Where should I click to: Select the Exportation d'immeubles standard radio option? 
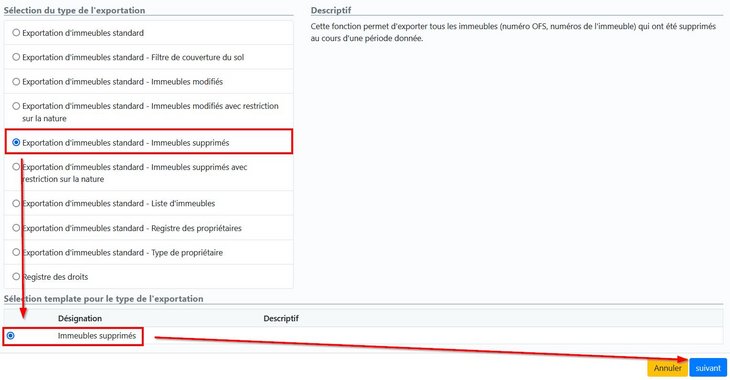[x=16, y=33]
